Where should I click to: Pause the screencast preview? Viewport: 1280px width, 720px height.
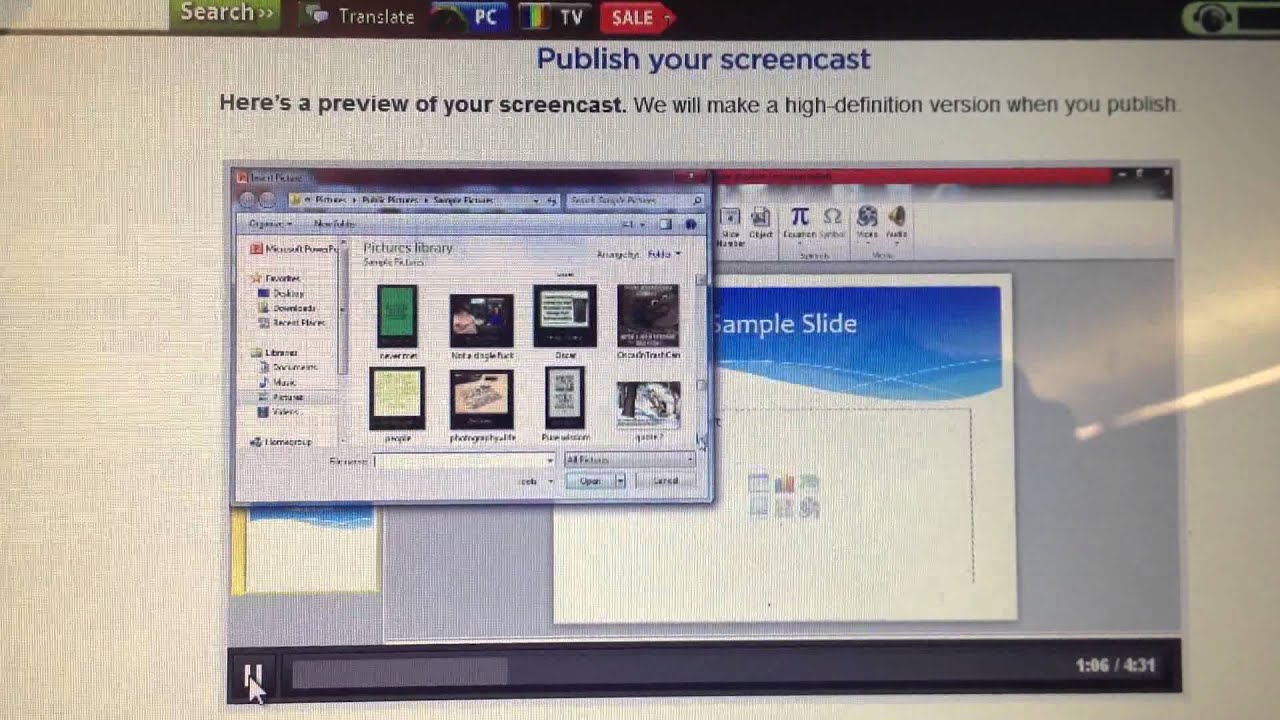[x=252, y=674]
